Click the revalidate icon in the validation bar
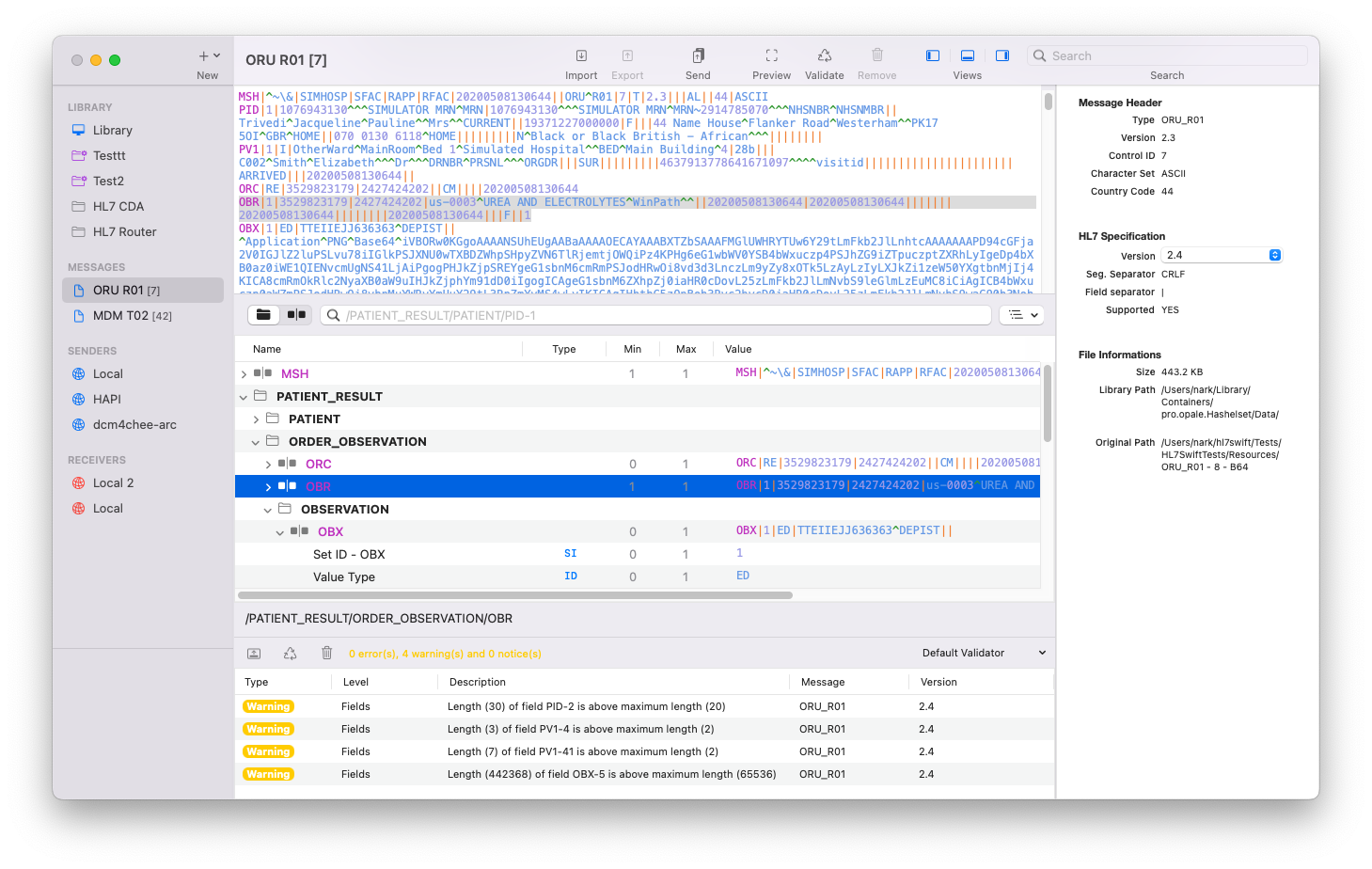Viewport: 1372px width, 869px height. pyautogui.click(x=291, y=654)
